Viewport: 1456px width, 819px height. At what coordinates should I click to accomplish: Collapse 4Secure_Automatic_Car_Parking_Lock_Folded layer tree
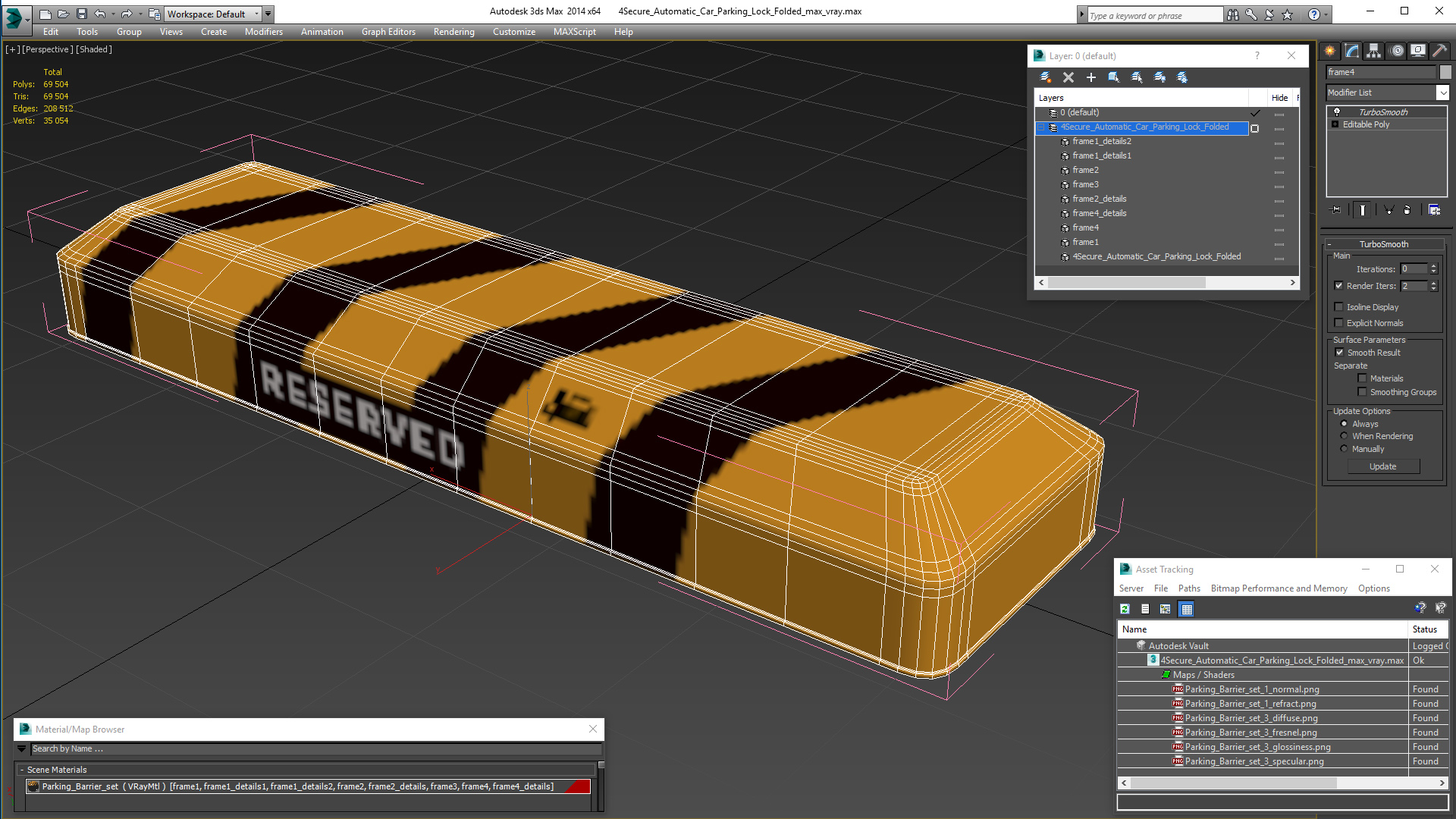coord(1042,127)
